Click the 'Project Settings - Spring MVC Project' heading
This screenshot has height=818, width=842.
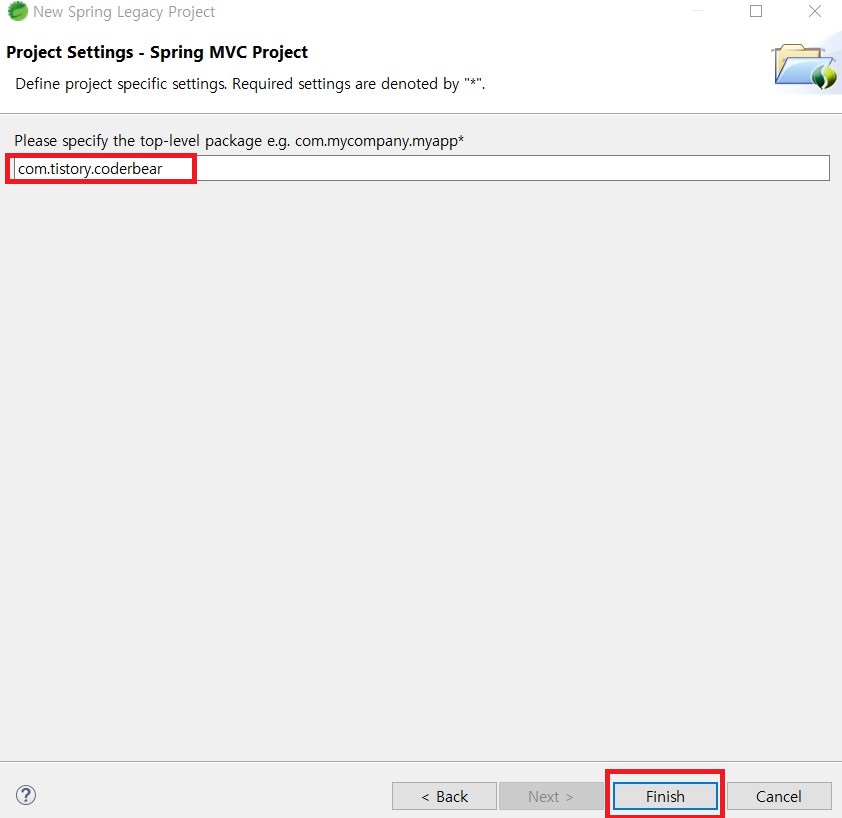tap(157, 52)
